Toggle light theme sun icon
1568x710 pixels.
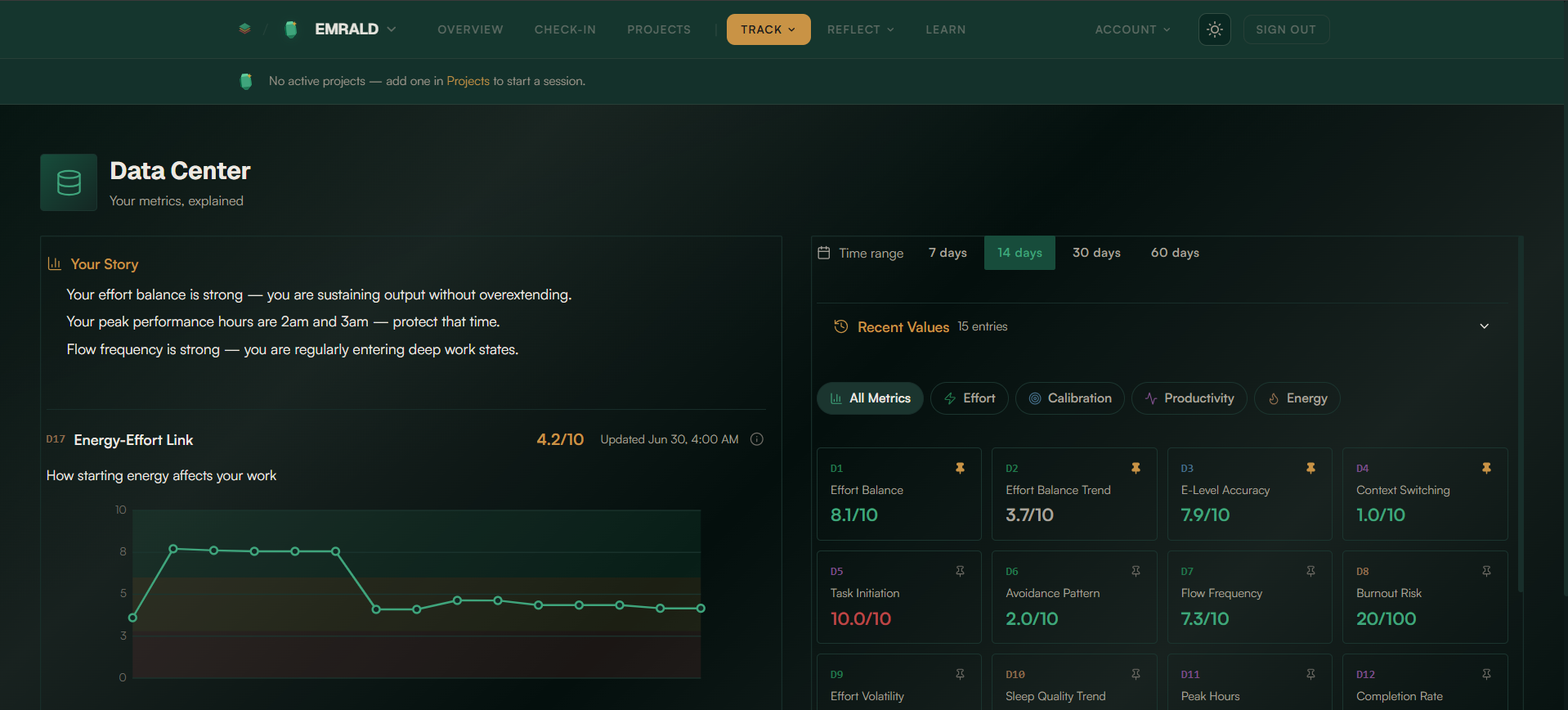point(1214,29)
